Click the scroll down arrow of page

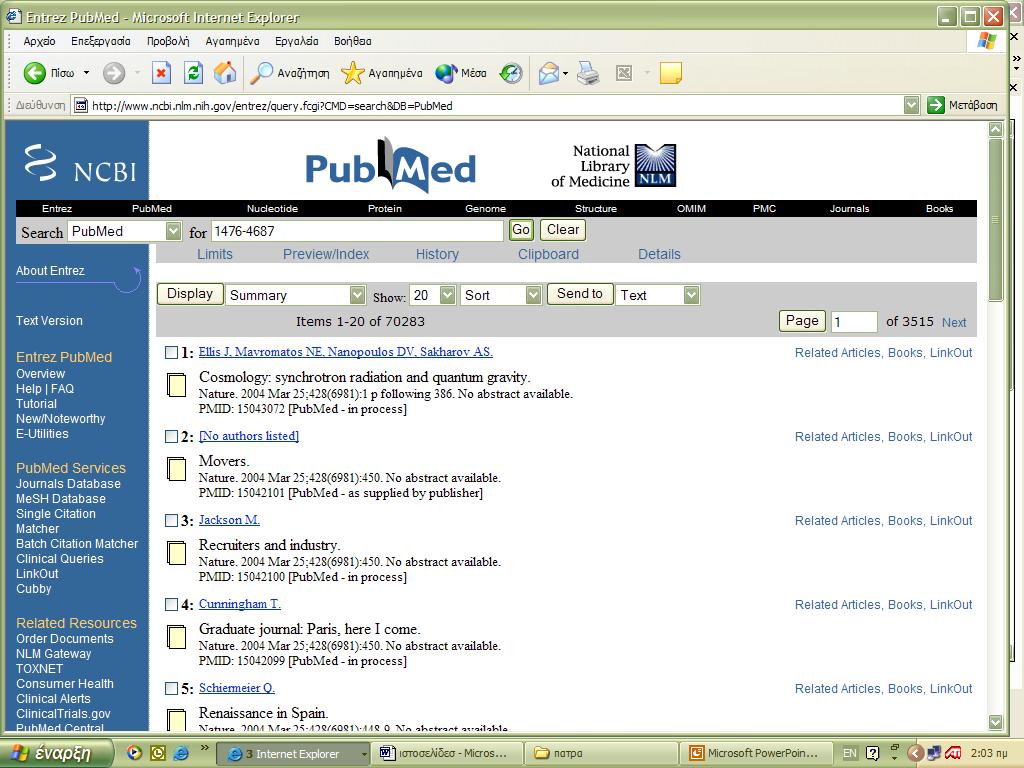coord(995,722)
